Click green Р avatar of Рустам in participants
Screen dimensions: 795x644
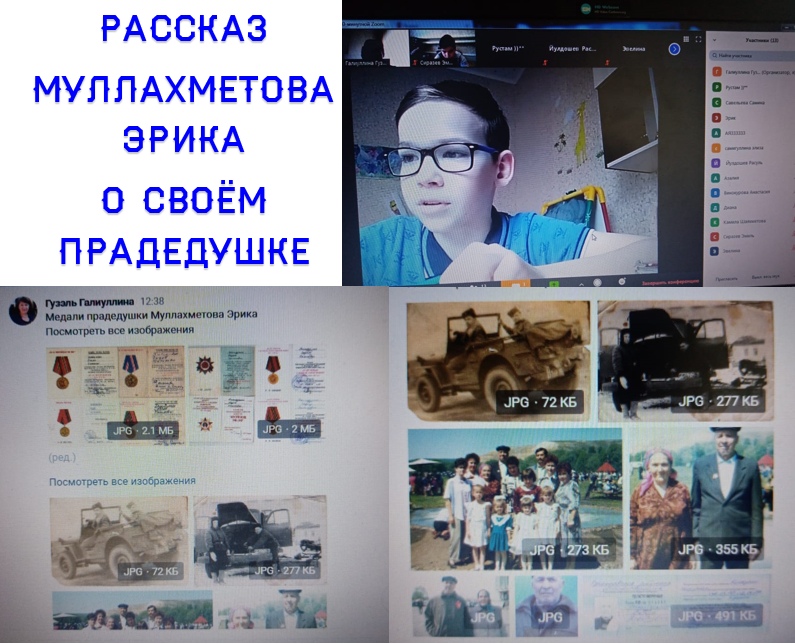716,87
